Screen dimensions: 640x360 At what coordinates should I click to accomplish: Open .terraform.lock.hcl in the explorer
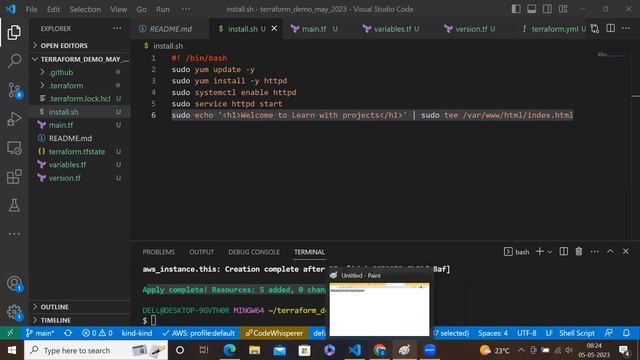[81, 99]
